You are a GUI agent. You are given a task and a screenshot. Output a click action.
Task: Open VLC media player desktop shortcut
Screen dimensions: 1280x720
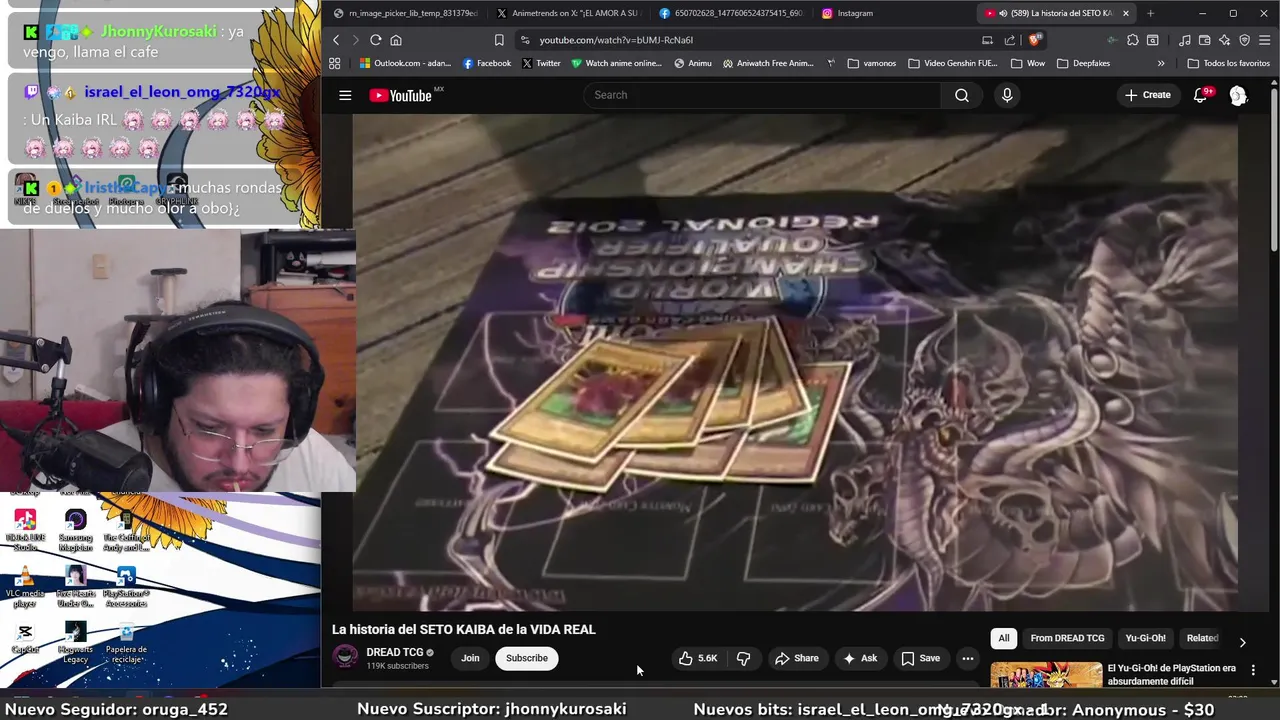click(25, 587)
